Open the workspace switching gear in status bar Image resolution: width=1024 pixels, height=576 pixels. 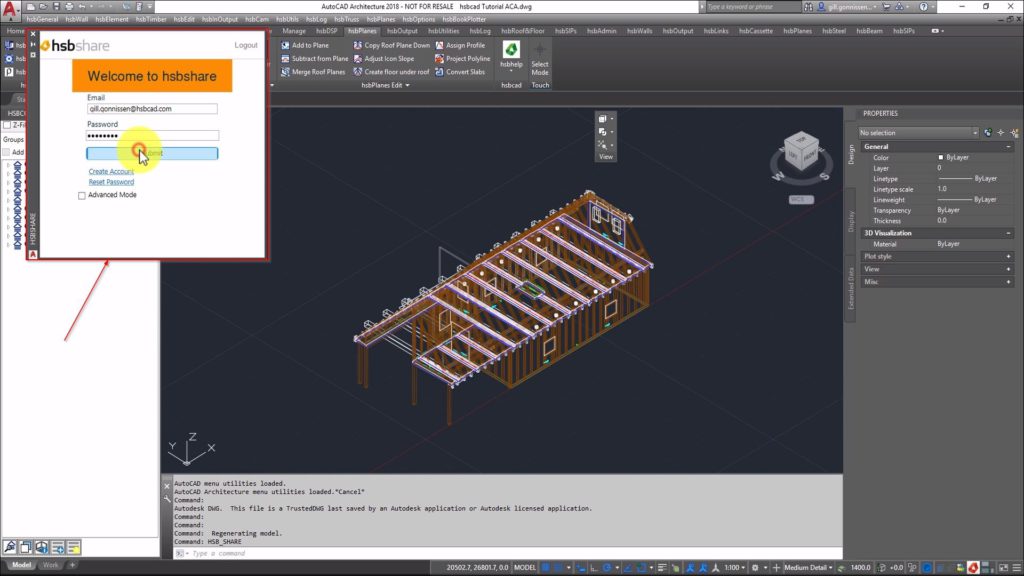tap(755, 568)
